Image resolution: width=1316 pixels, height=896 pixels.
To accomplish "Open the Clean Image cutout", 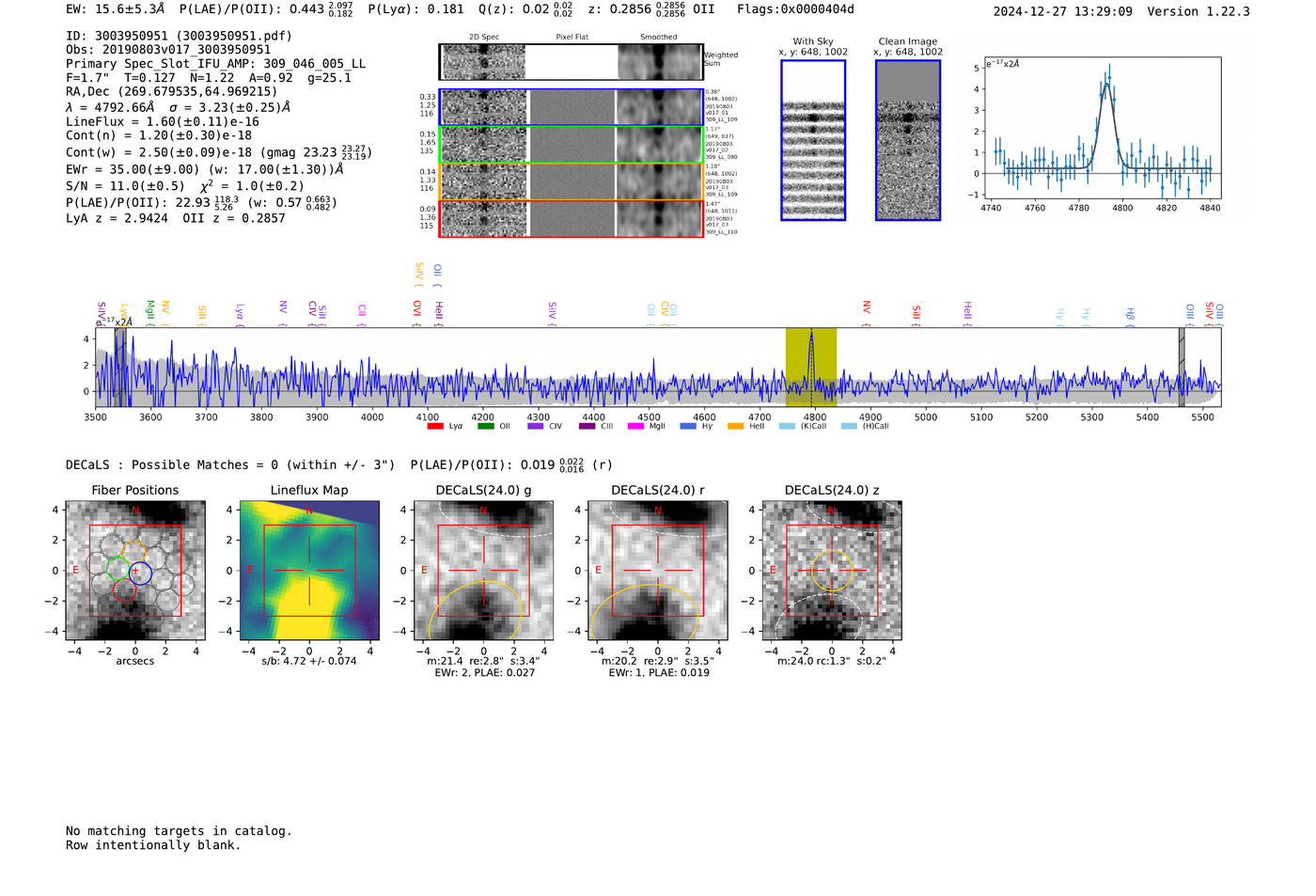I will 908,140.
